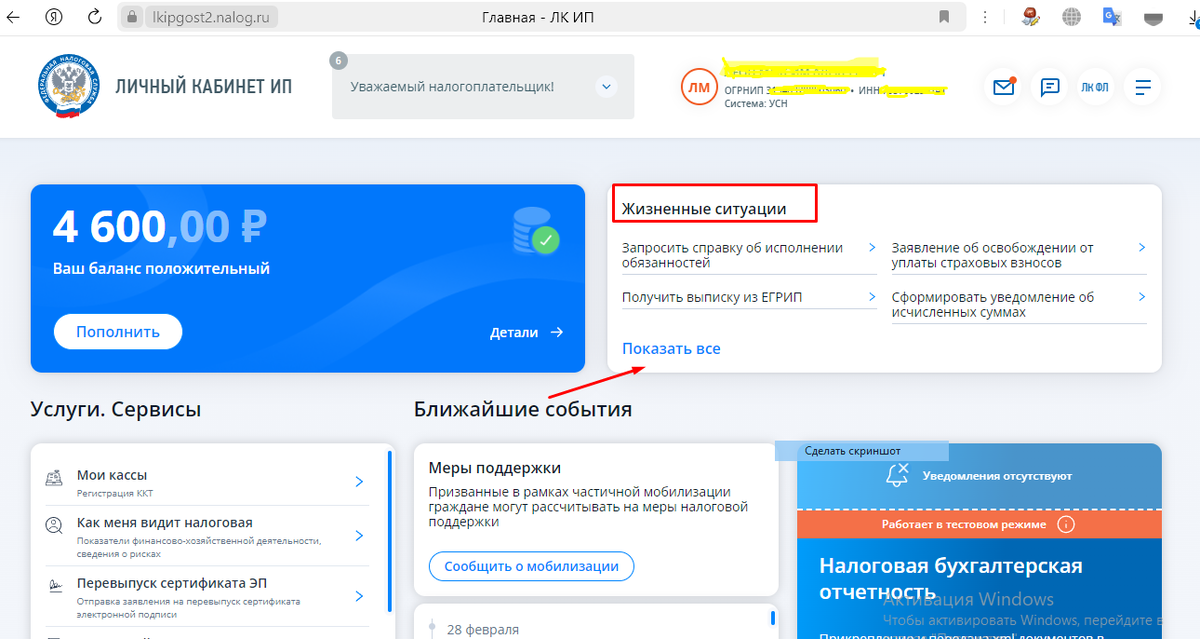Click the Мои кассы cash register icon
Image resolution: width=1200 pixels, height=639 pixels.
[55, 480]
